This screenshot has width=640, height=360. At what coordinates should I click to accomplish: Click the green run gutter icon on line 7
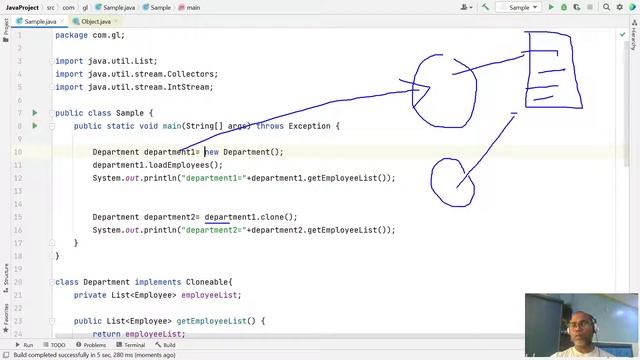(35, 113)
